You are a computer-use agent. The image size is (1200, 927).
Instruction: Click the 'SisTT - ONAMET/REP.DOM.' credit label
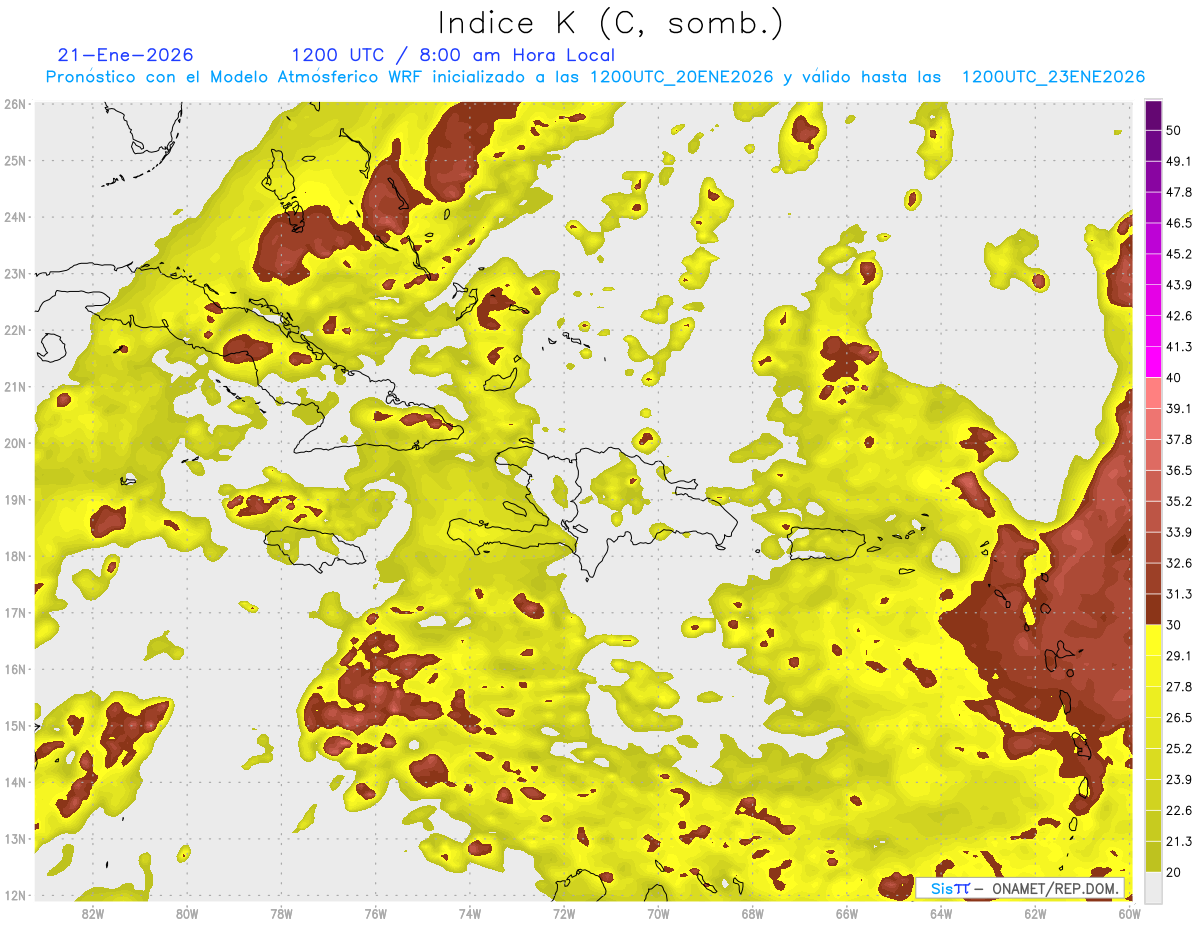click(x=1020, y=888)
